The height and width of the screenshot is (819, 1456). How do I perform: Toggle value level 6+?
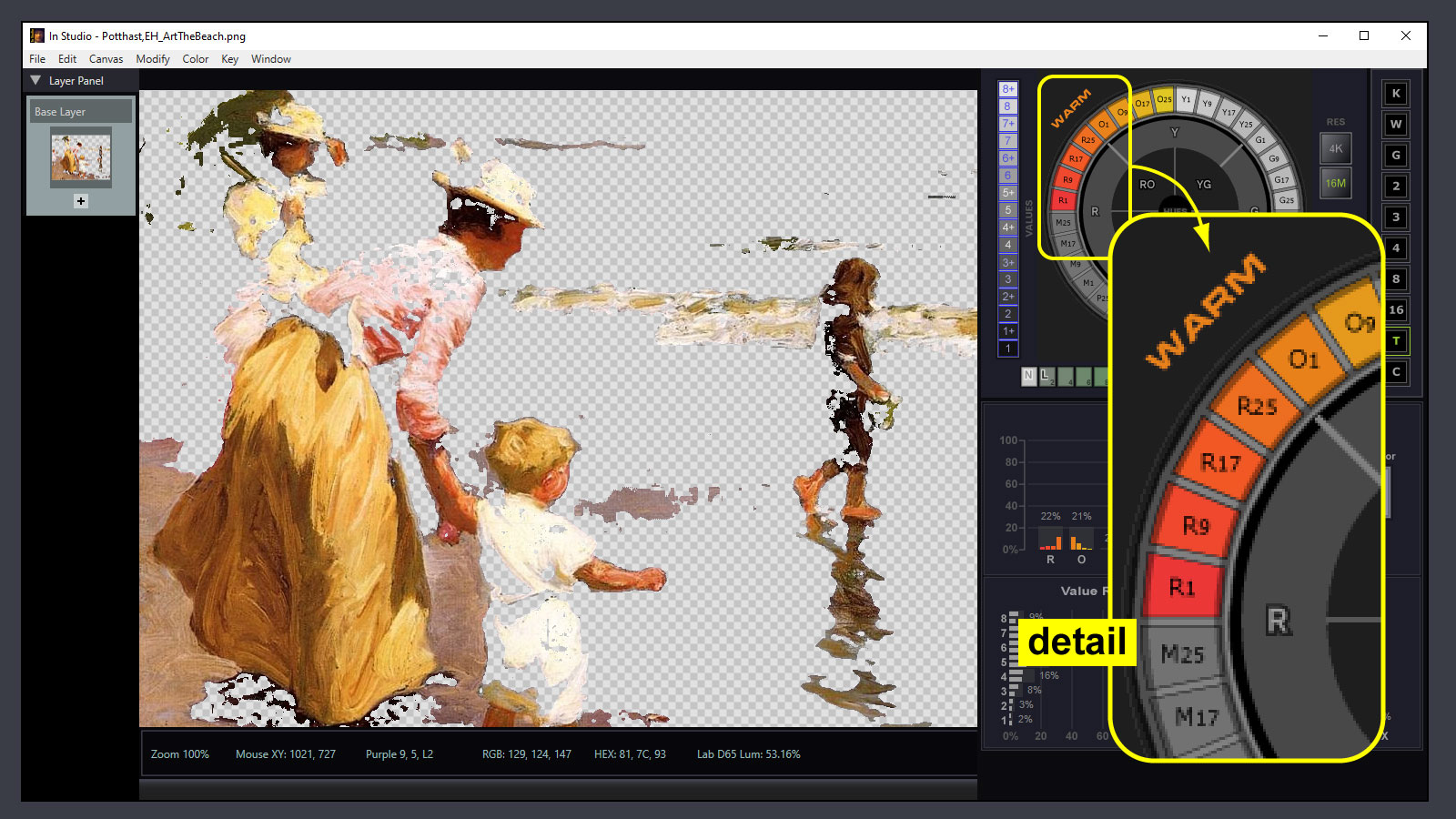click(1008, 158)
